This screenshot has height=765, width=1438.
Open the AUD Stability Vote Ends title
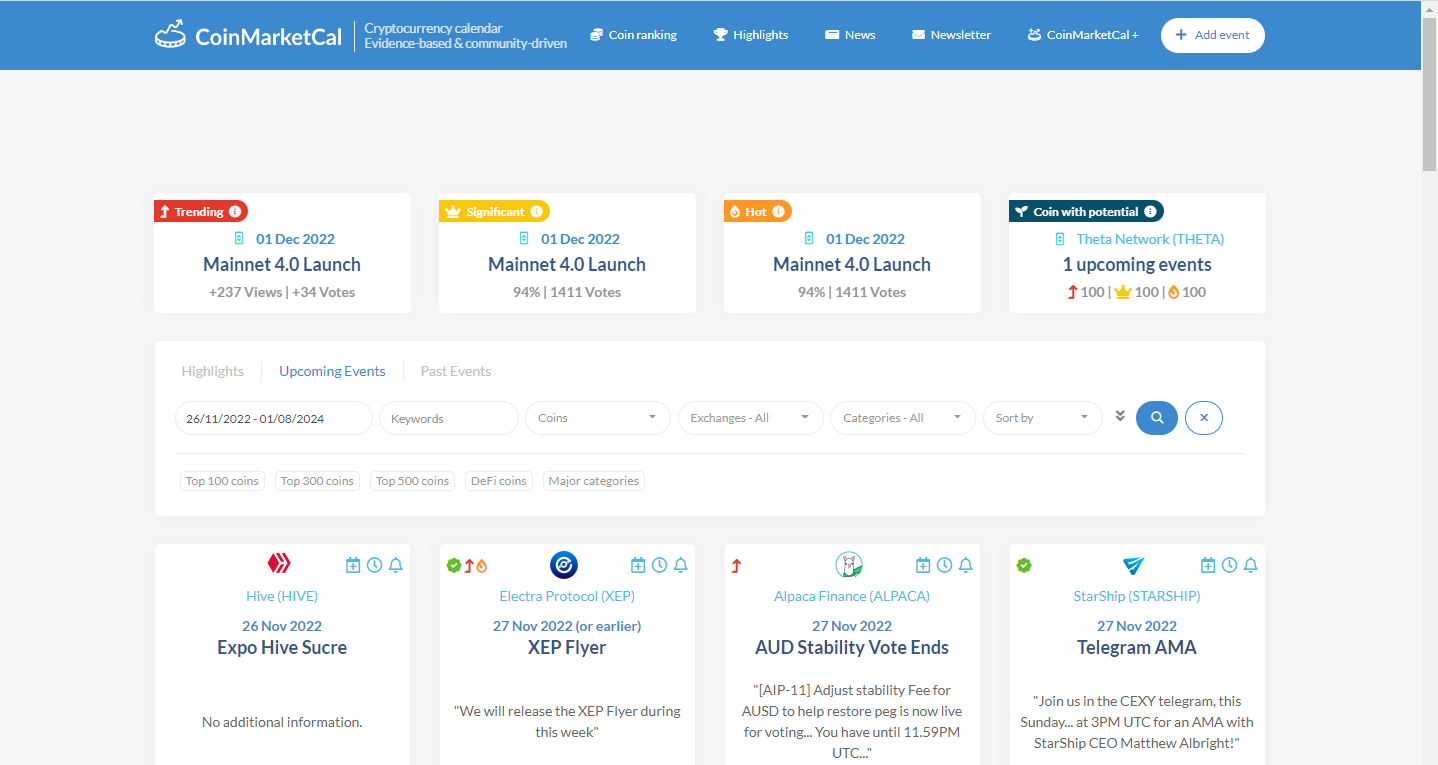point(852,647)
